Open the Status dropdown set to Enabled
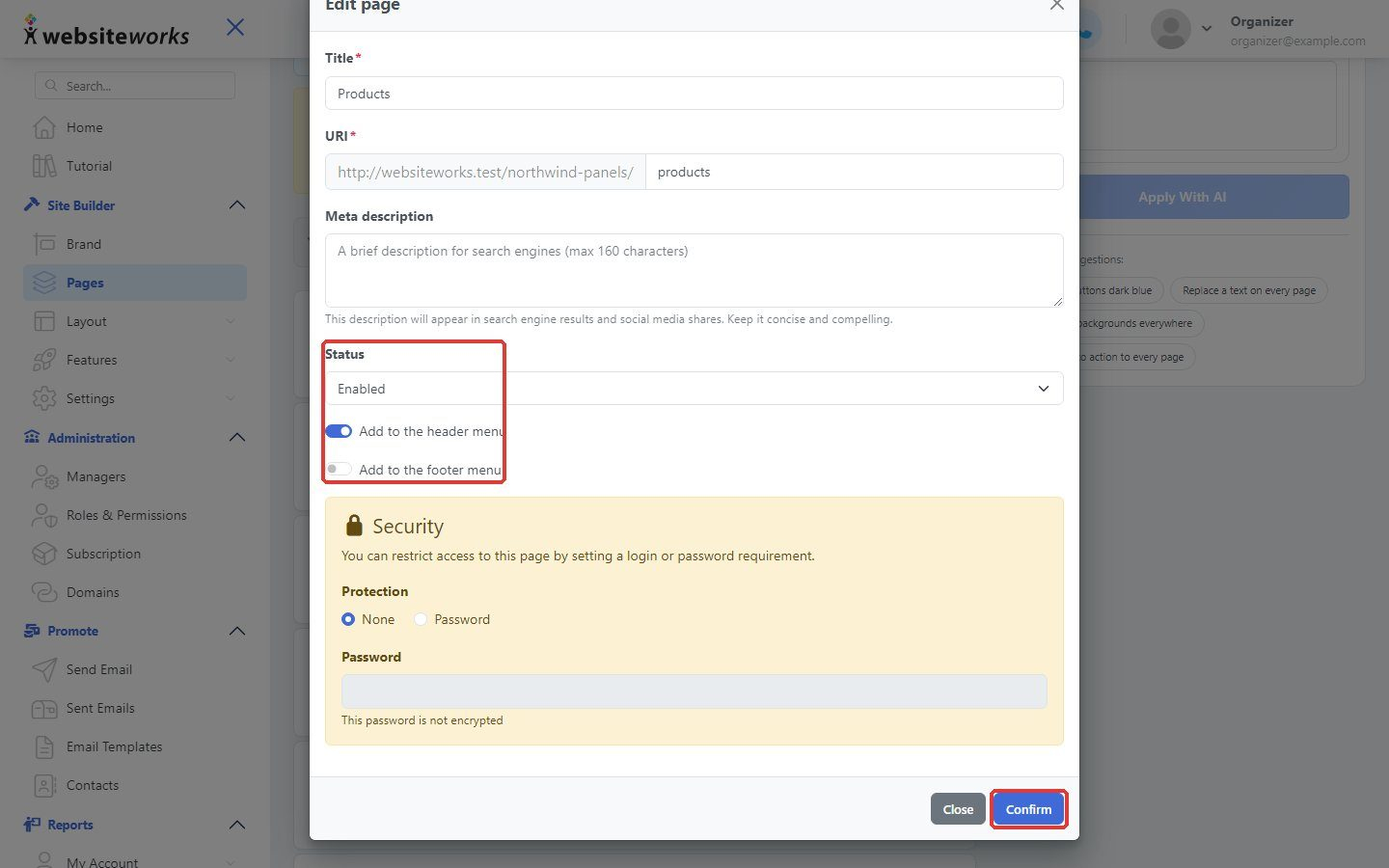This screenshot has width=1389, height=868. point(694,389)
